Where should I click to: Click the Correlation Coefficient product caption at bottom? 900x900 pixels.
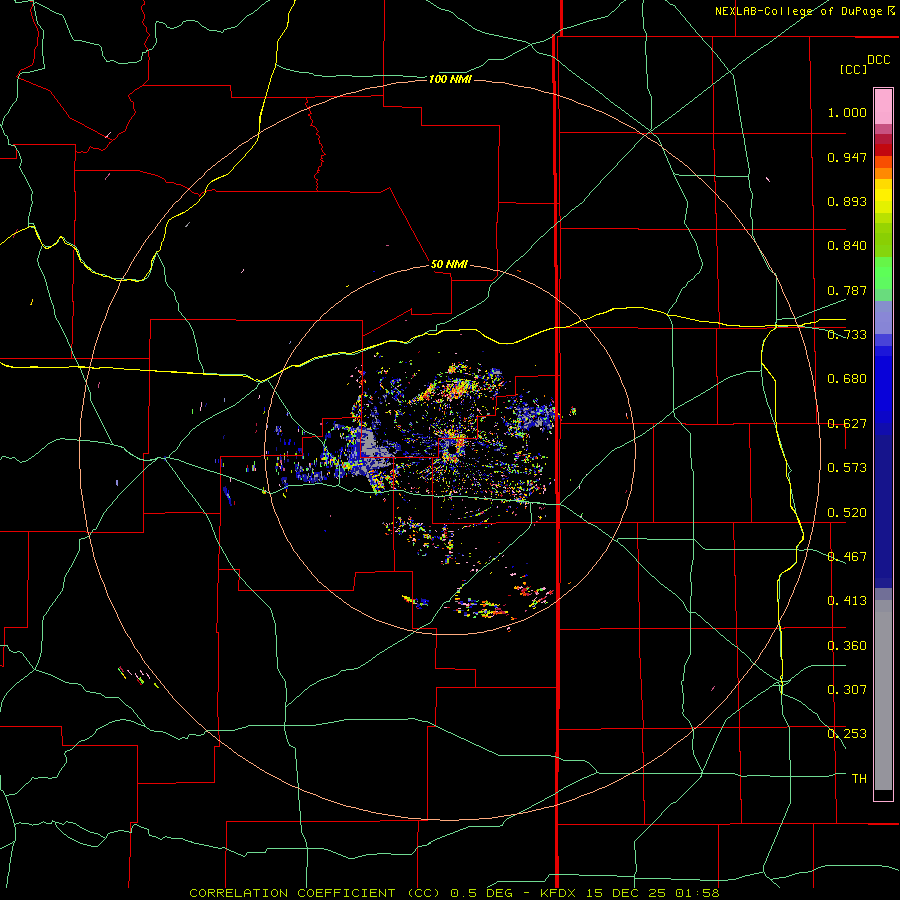point(454,893)
